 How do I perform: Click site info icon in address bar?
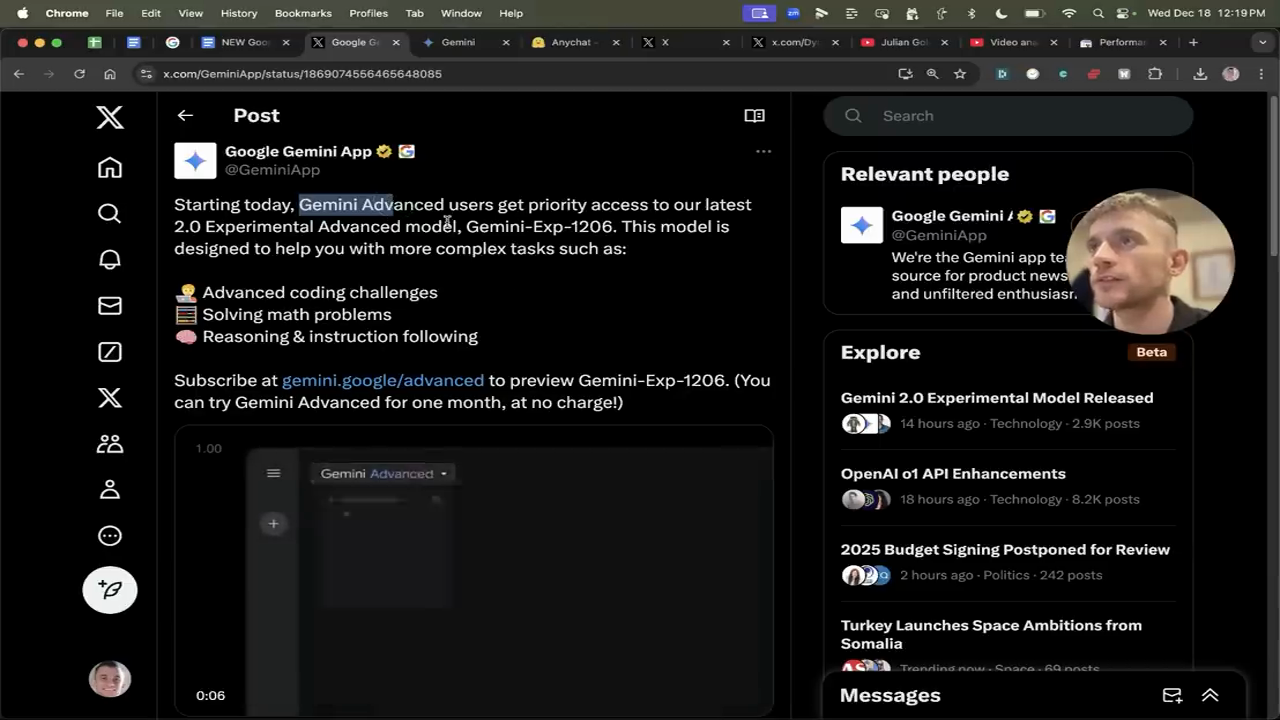146,73
